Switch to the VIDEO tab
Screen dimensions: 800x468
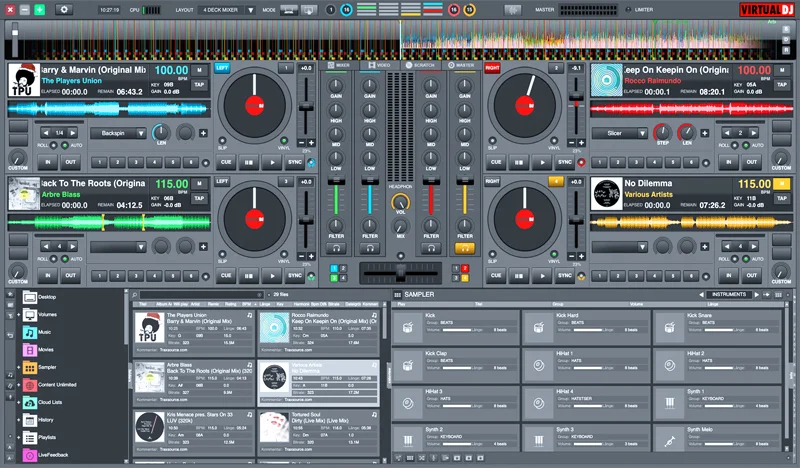[379, 65]
